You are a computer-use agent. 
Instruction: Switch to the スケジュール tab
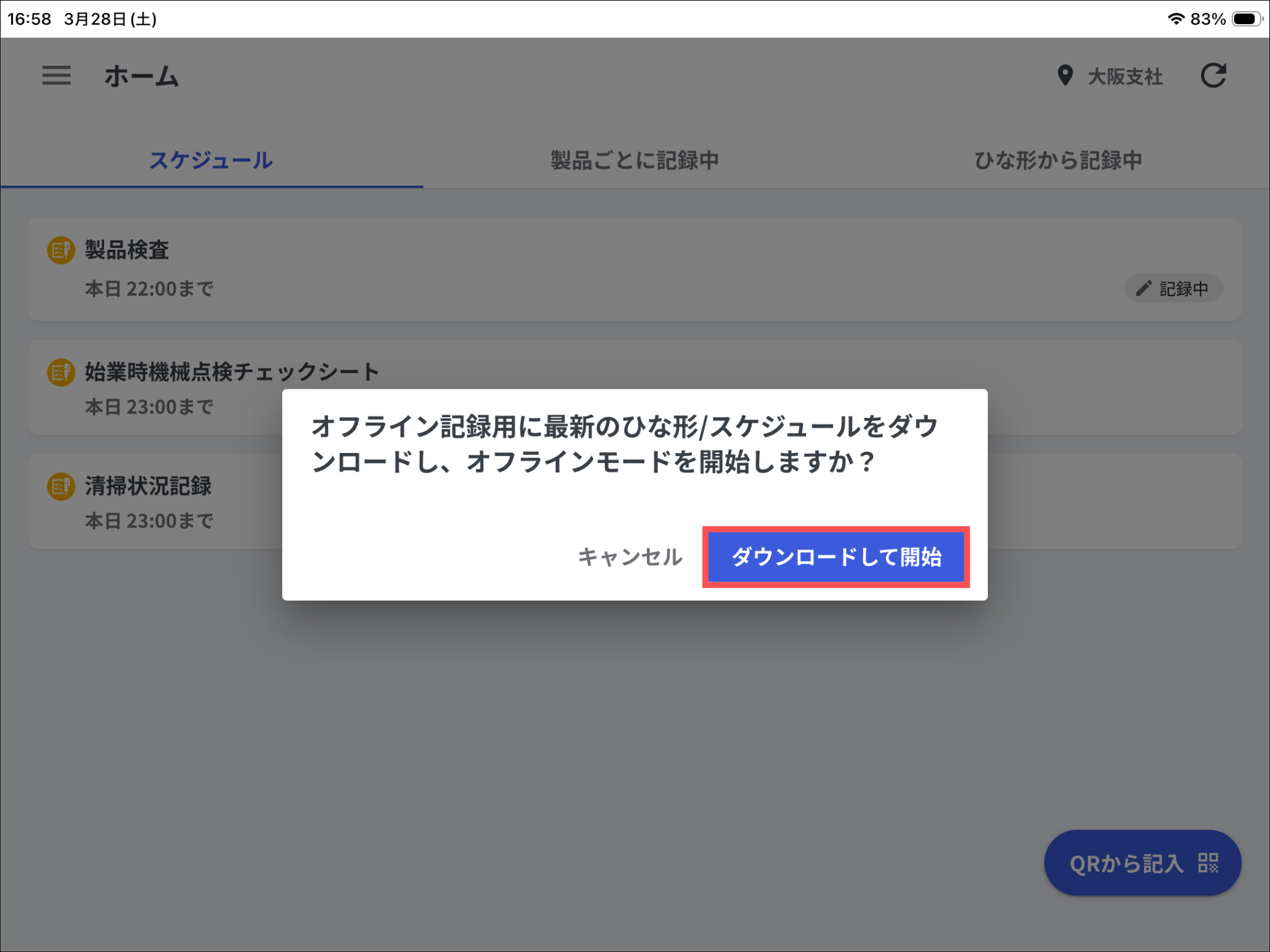[211, 161]
